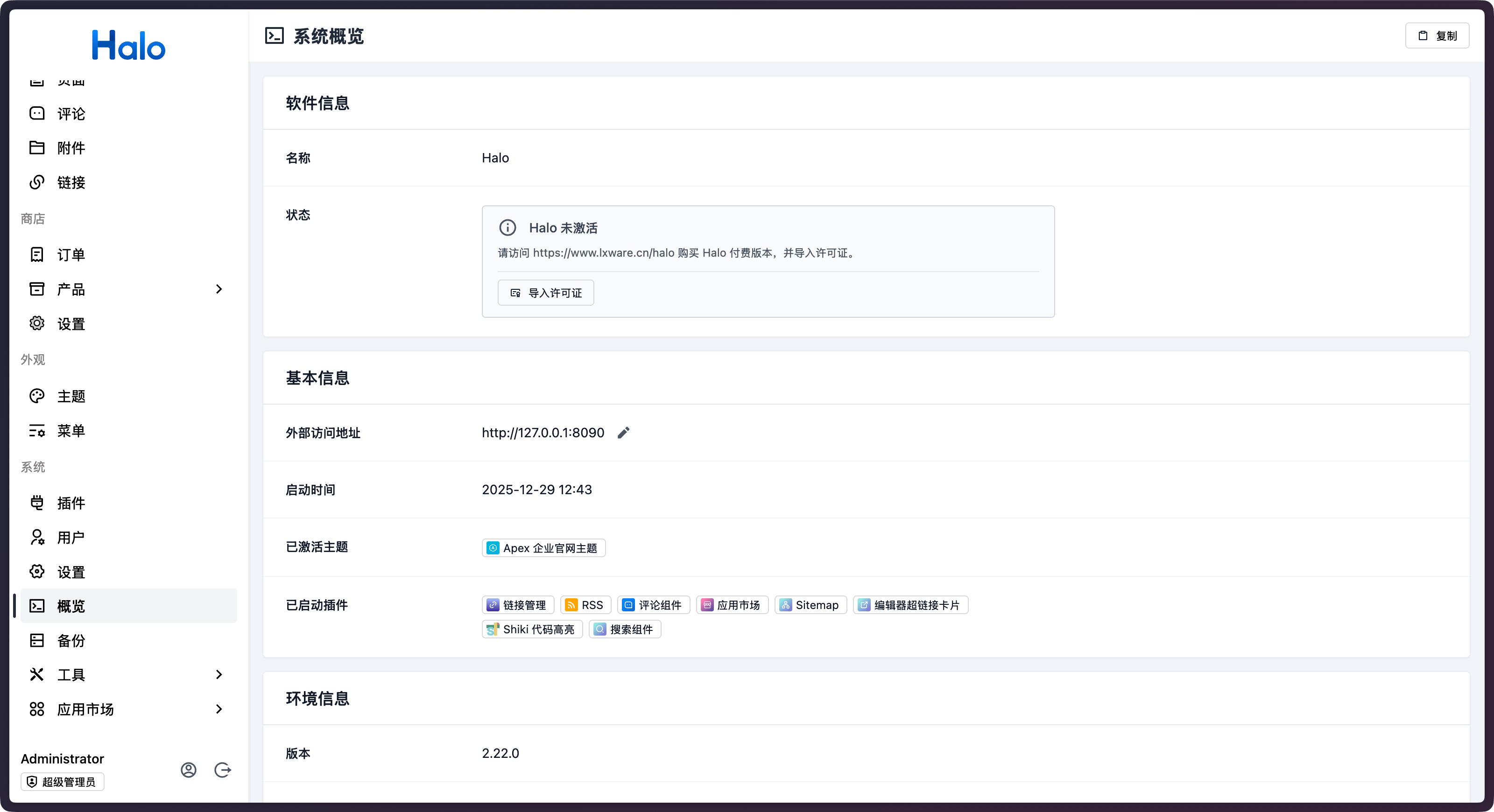Click the Apex 企业官网主题 theme tag
This screenshot has width=1494, height=812.
point(543,548)
